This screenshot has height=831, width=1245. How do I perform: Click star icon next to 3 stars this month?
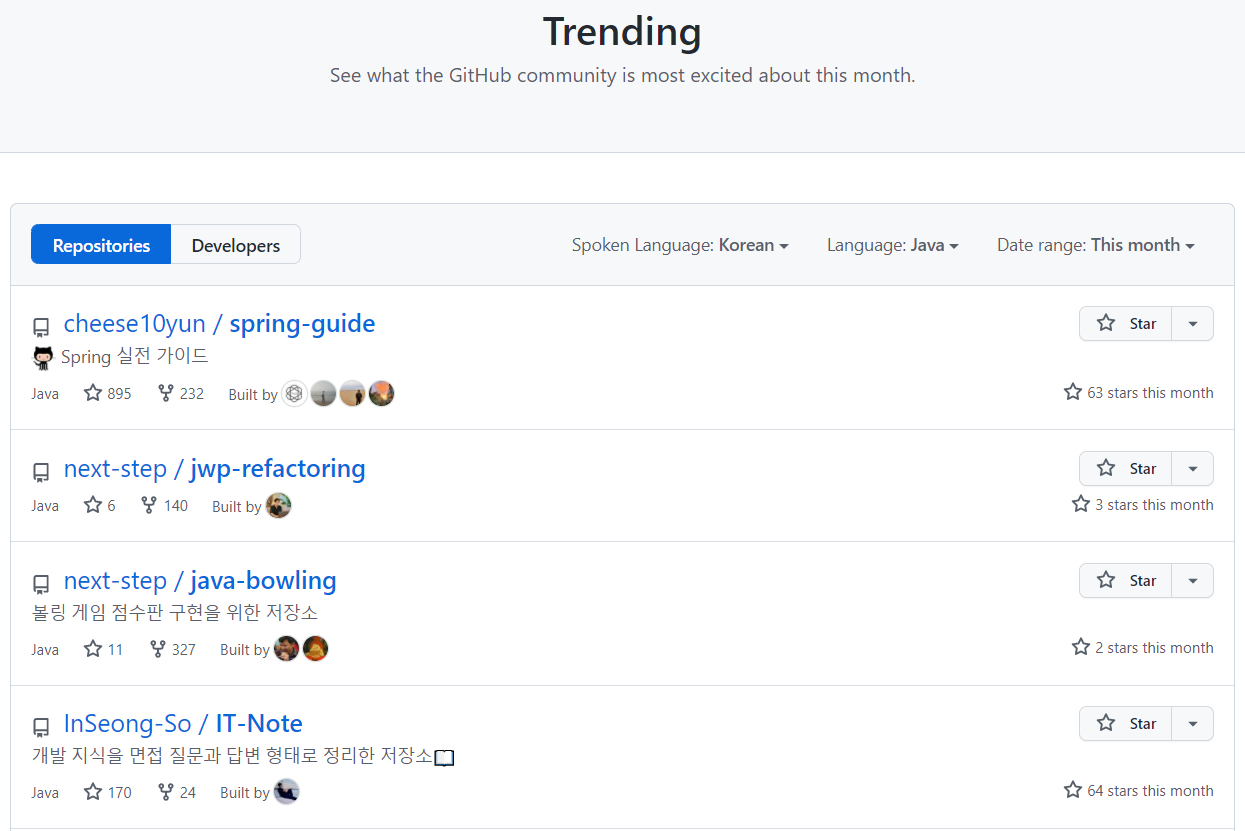pyautogui.click(x=1081, y=504)
